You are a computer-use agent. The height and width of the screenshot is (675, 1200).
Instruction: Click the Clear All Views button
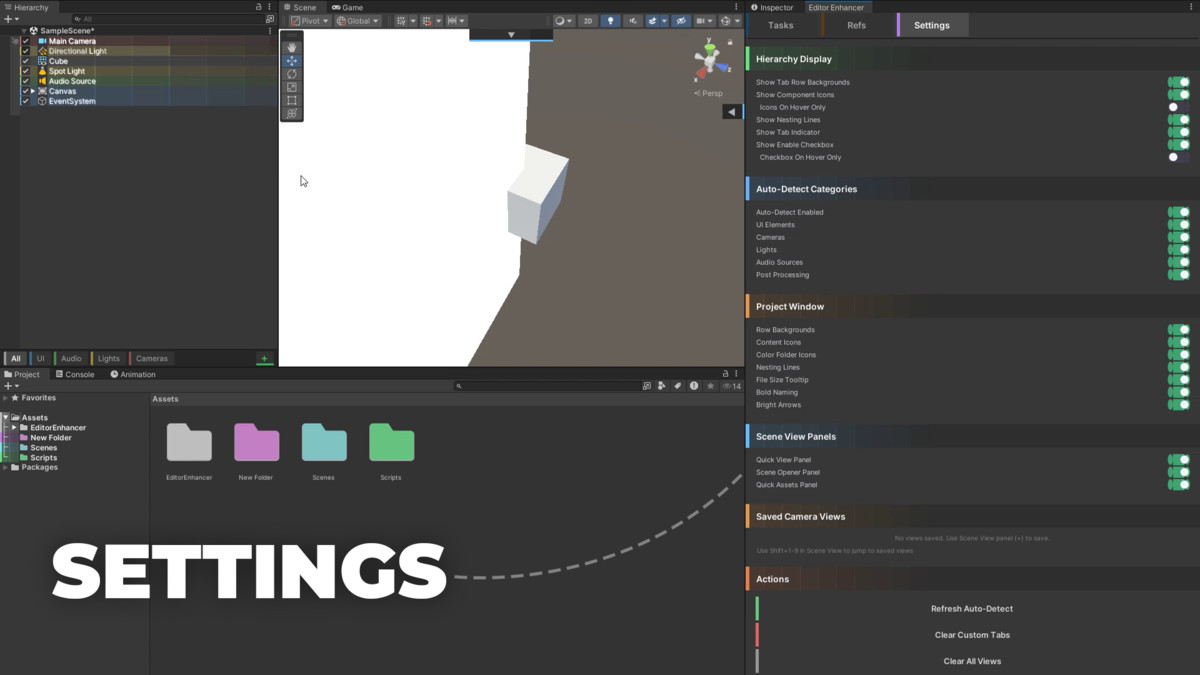click(x=972, y=661)
